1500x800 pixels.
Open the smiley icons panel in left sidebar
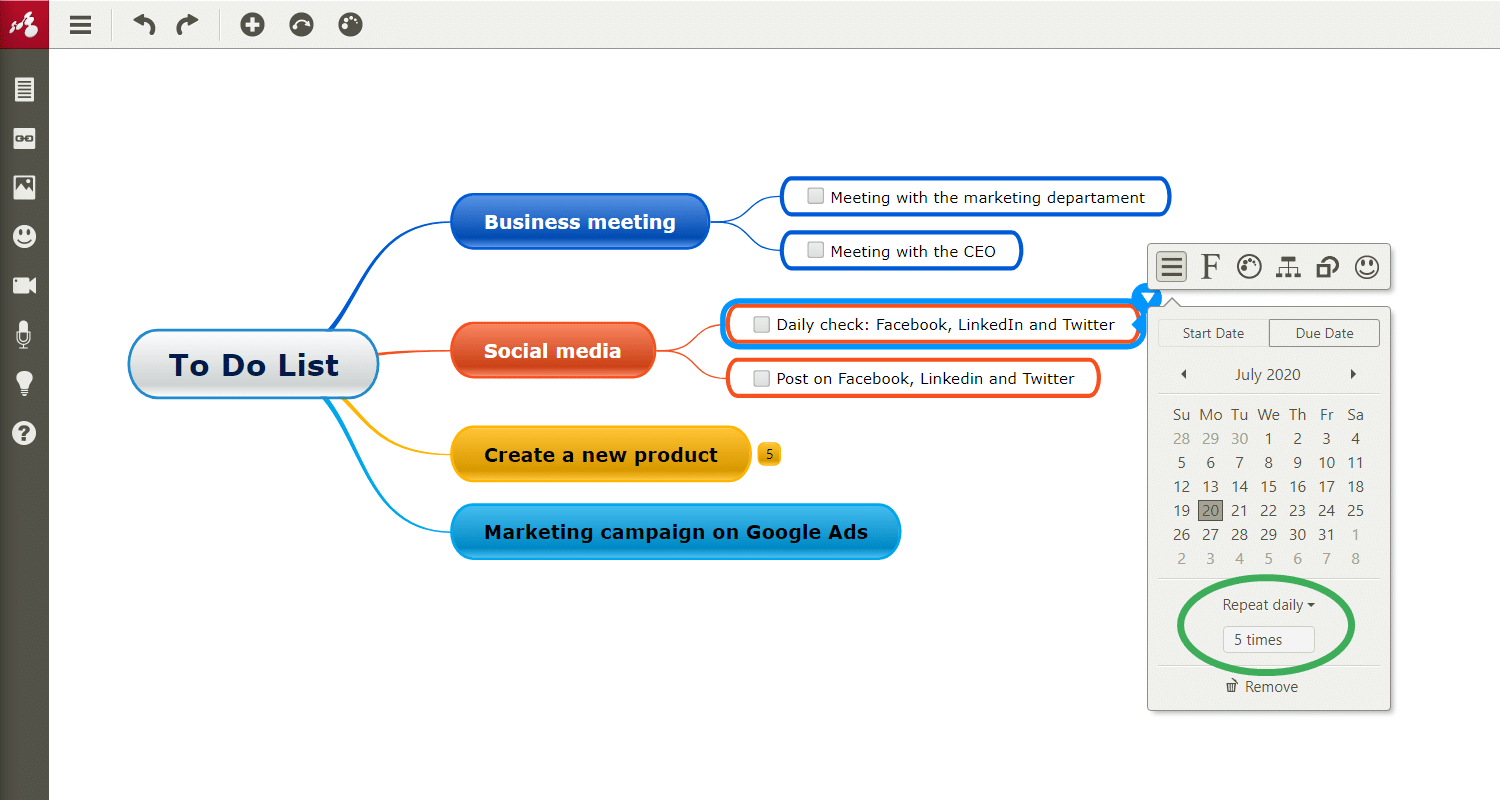[x=24, y=236]
